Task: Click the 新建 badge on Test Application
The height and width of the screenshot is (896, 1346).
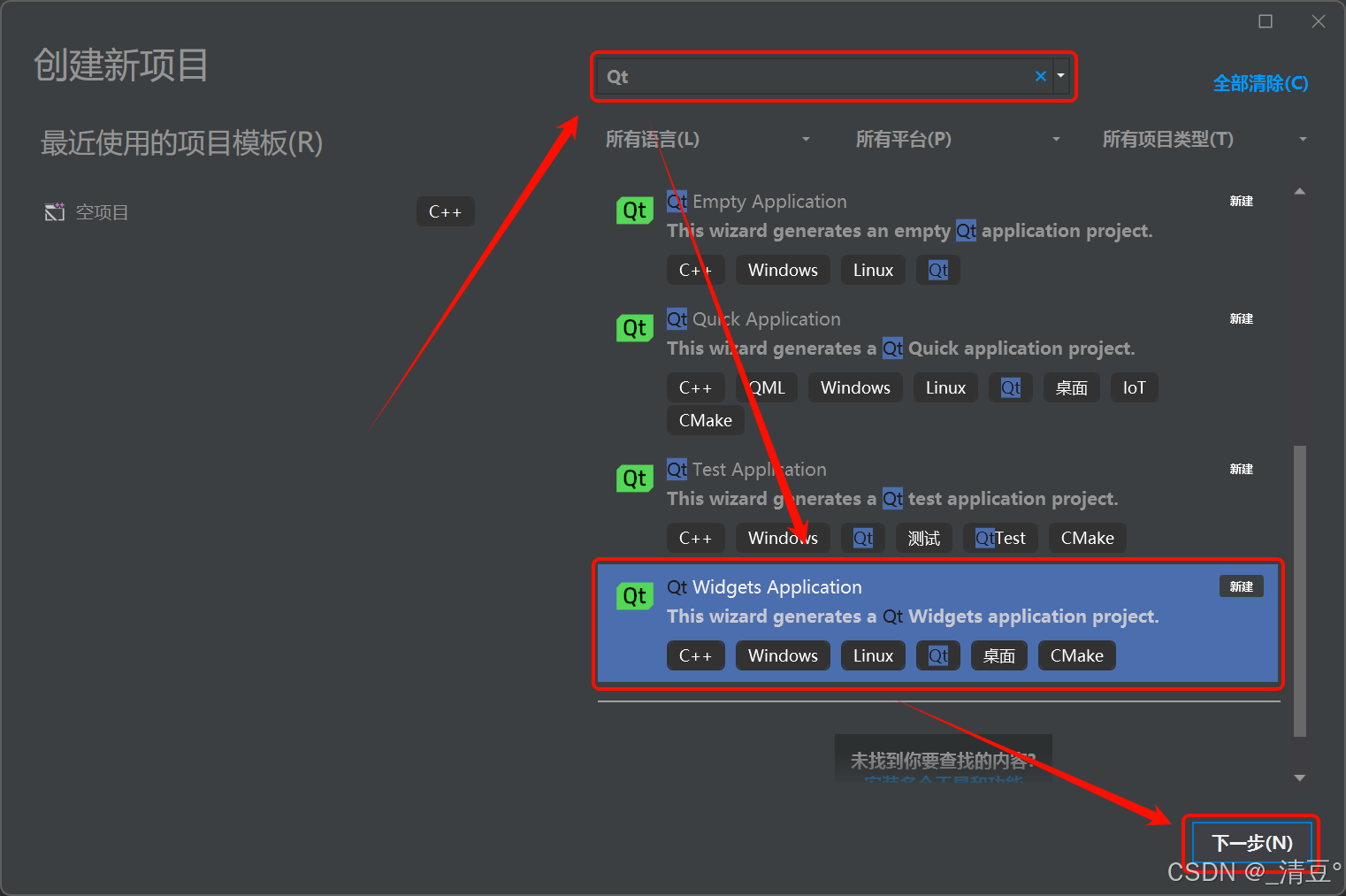Action: (x=1242, y=469)
